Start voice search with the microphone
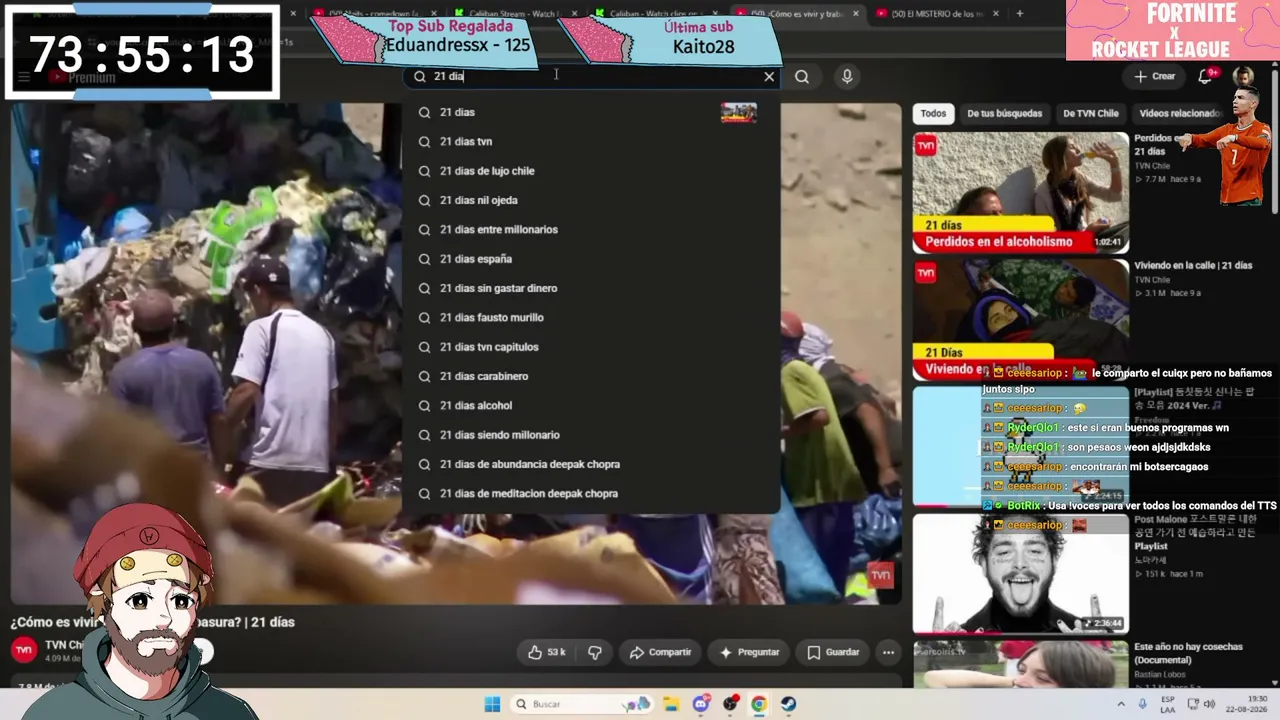1280x720 pixels. click(x=847, y=76)
